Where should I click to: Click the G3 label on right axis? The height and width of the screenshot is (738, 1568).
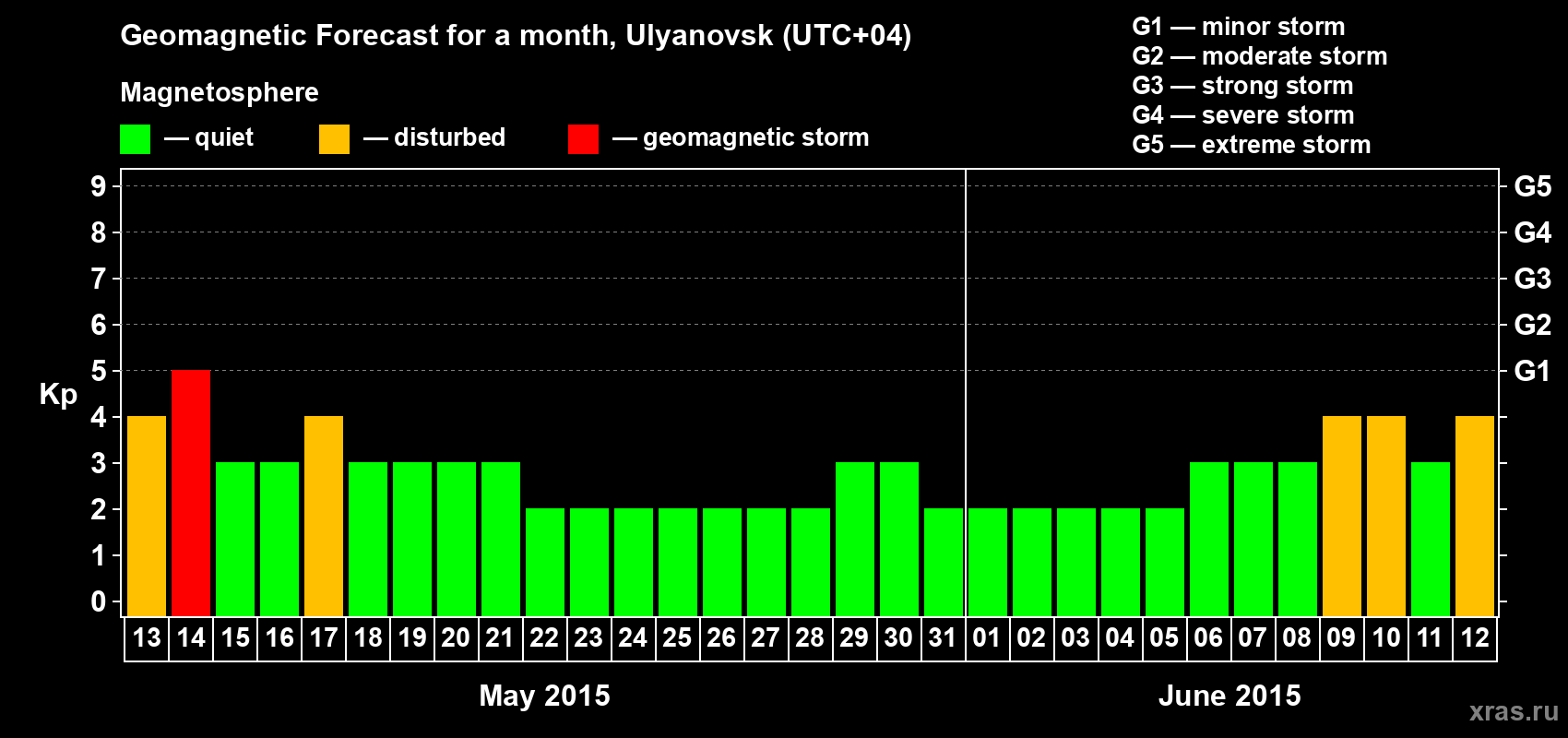(x=1532, y=279)
